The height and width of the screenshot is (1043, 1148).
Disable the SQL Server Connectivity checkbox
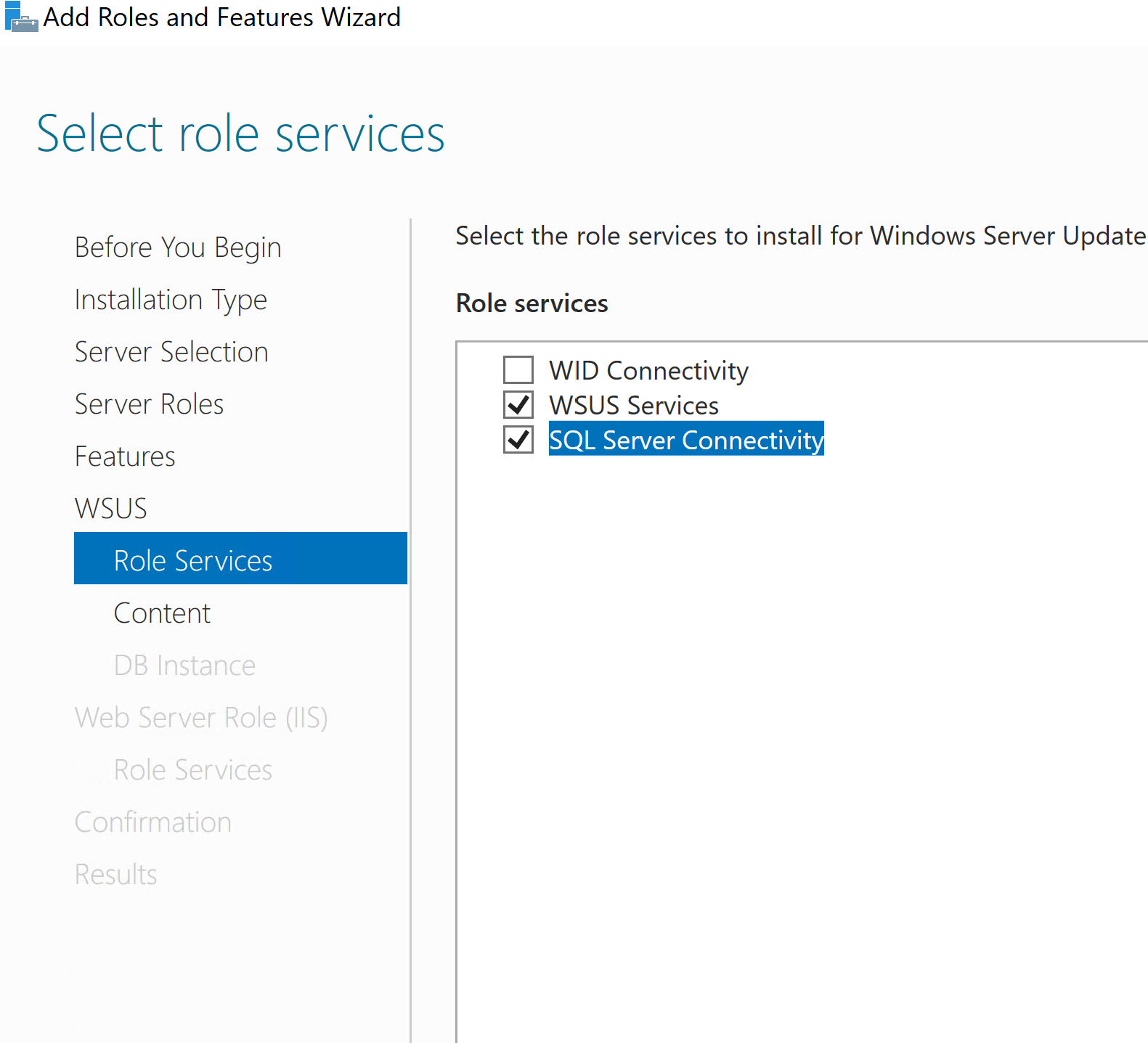coord(518,440)
